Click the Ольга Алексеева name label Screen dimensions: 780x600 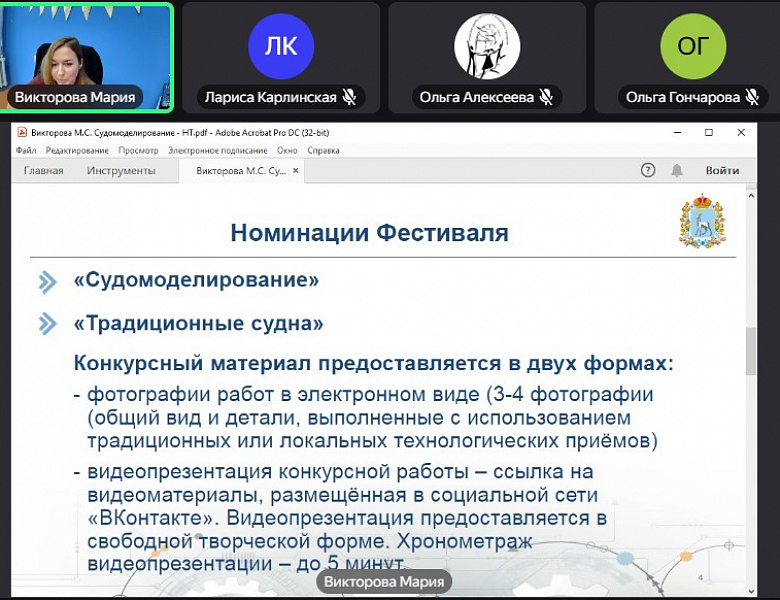[x=477, y=97]
